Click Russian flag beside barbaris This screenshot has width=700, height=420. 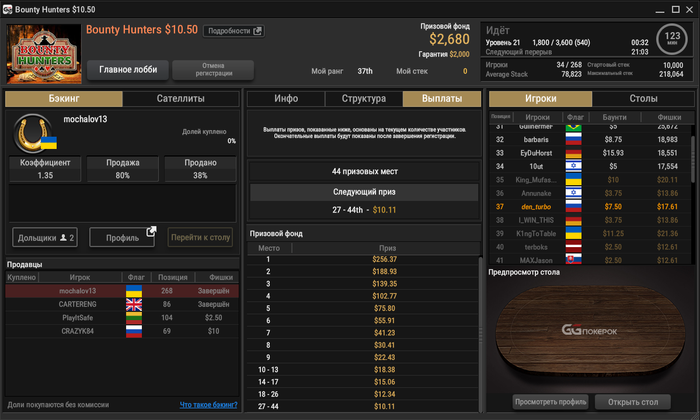click(574, 140)
